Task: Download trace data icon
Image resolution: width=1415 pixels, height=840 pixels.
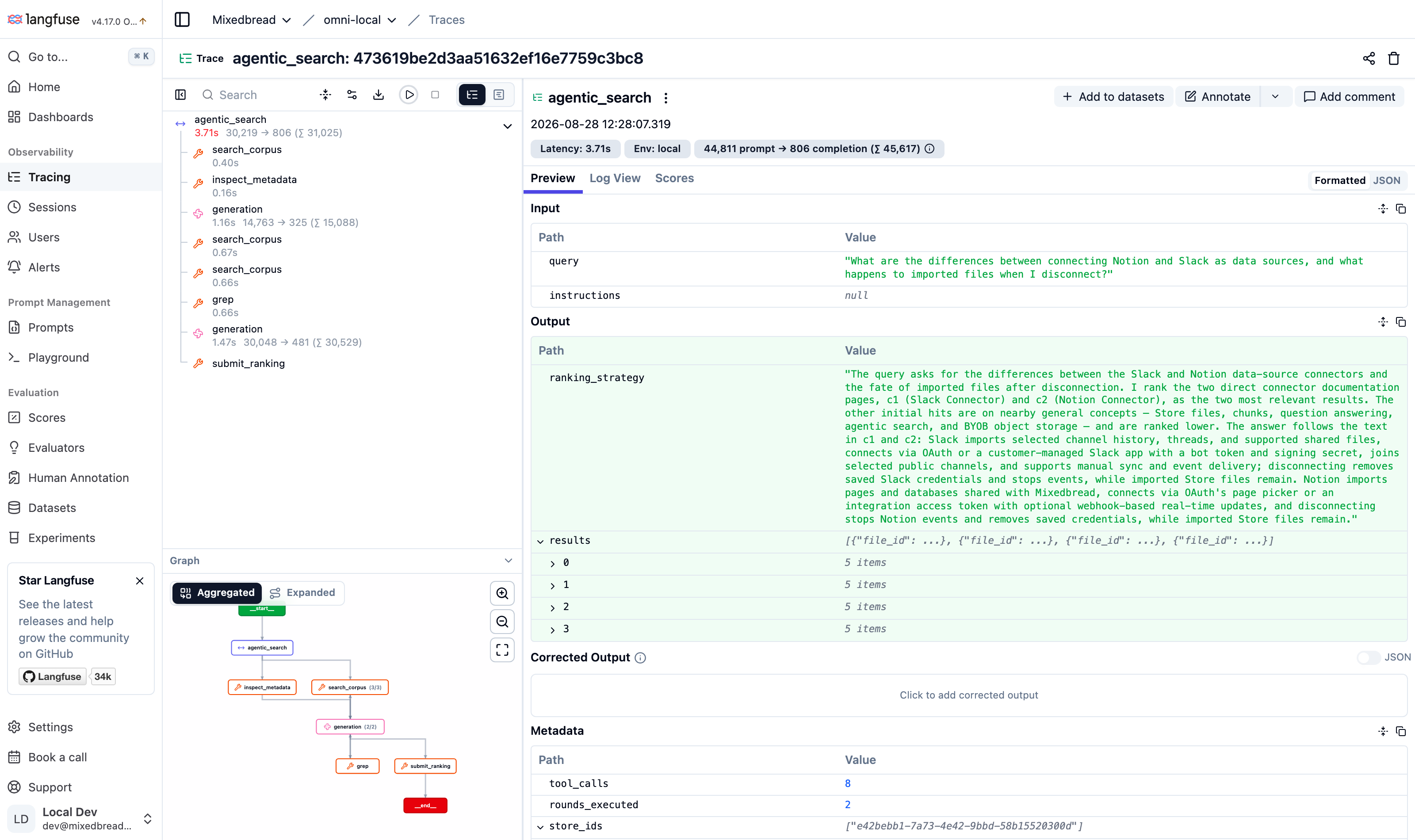Action: tap(379, 95)
